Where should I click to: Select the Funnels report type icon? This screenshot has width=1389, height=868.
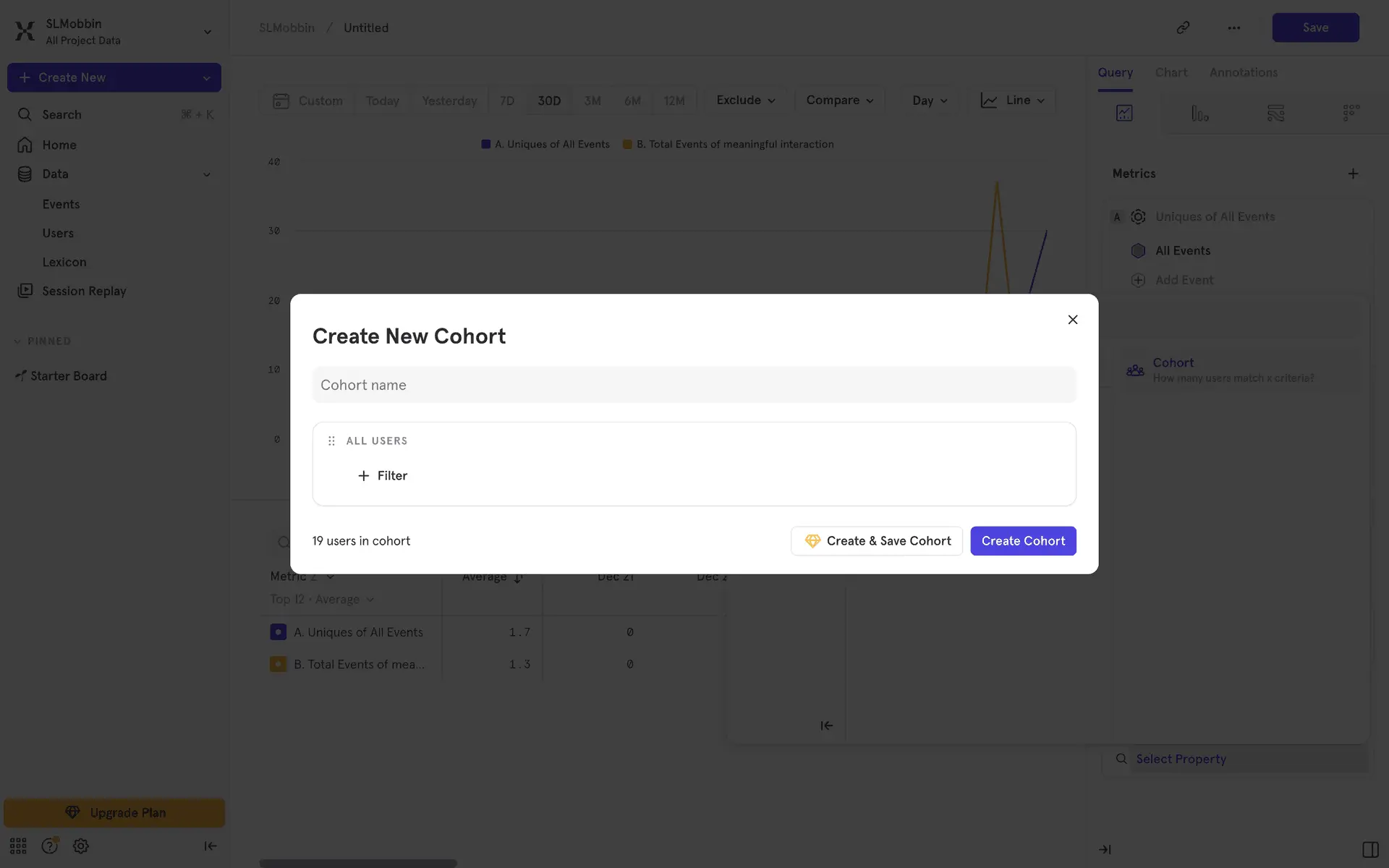(1199, 113)
